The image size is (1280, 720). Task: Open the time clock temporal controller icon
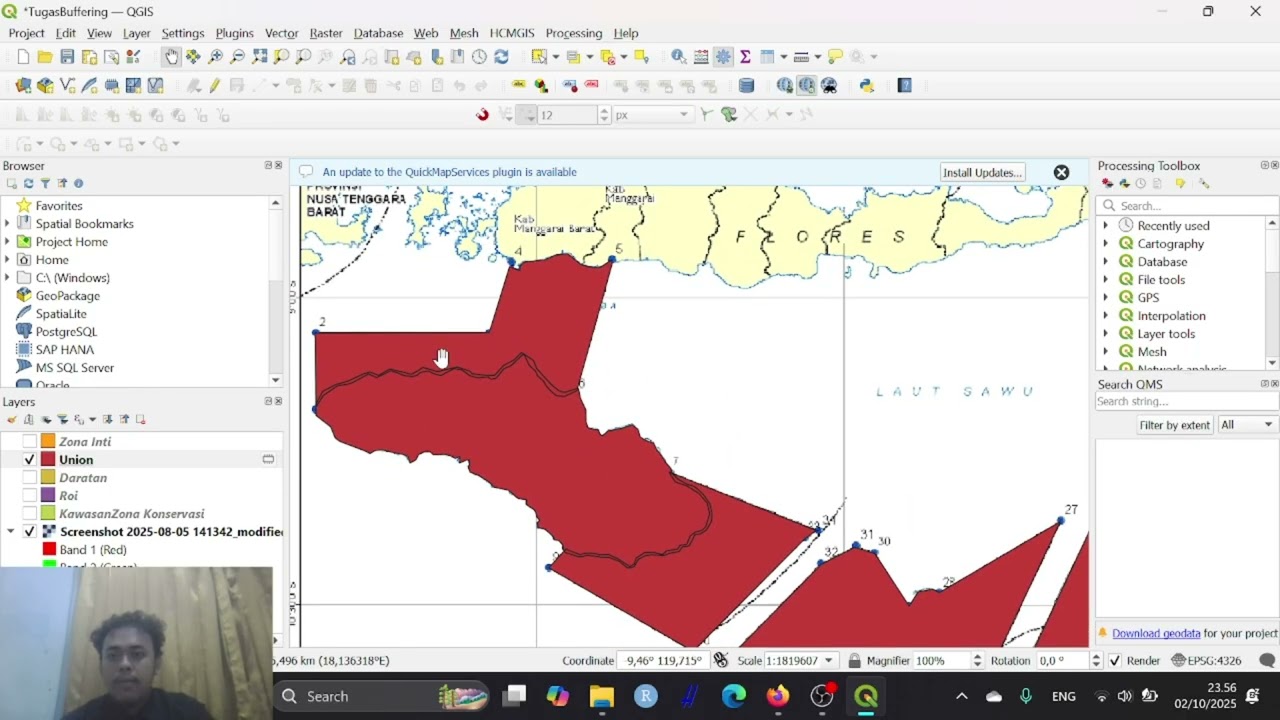[x=479, y=57]
